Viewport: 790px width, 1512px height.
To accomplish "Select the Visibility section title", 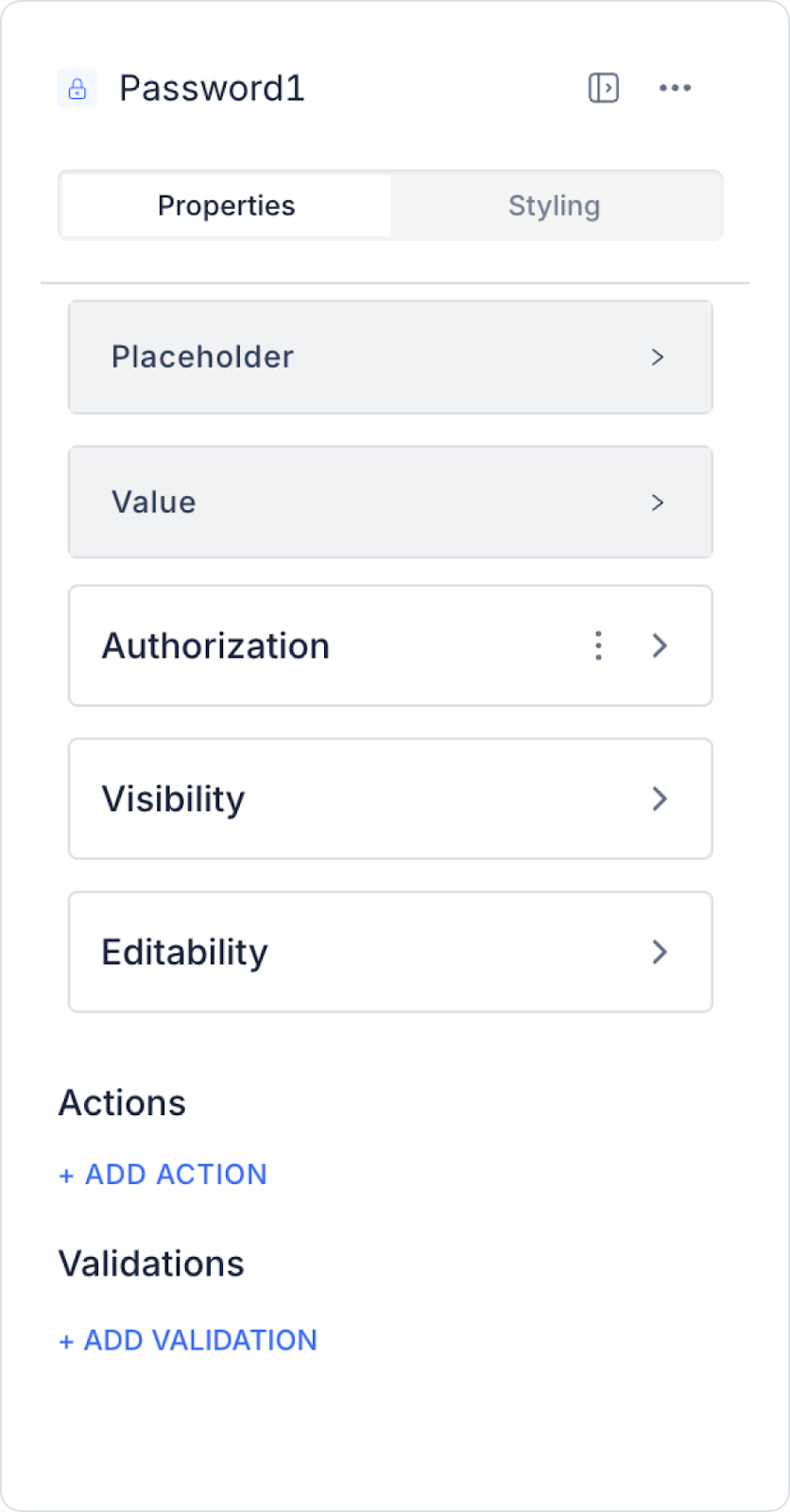I will 173,799.
